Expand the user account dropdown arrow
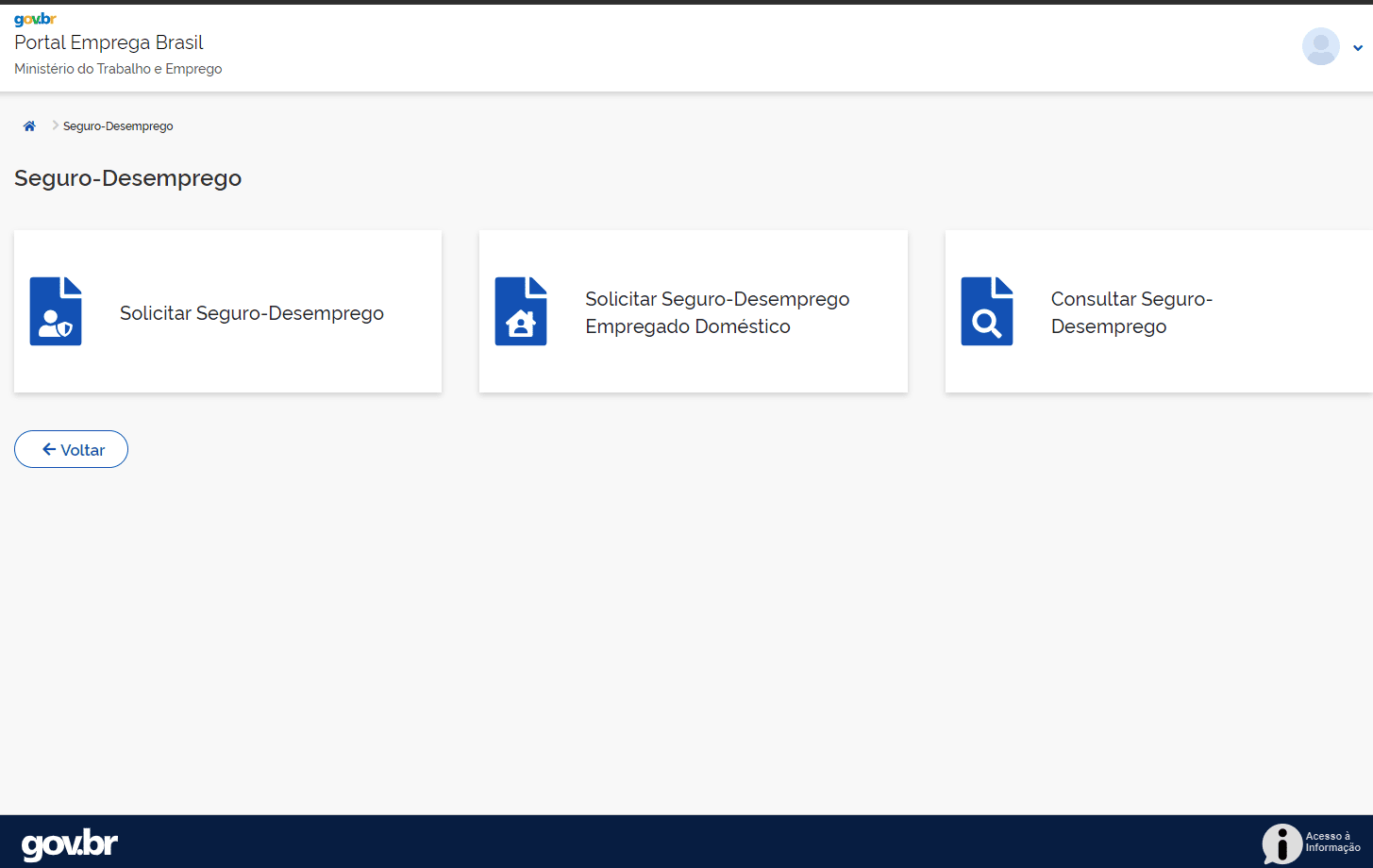 click(1357, 48)
